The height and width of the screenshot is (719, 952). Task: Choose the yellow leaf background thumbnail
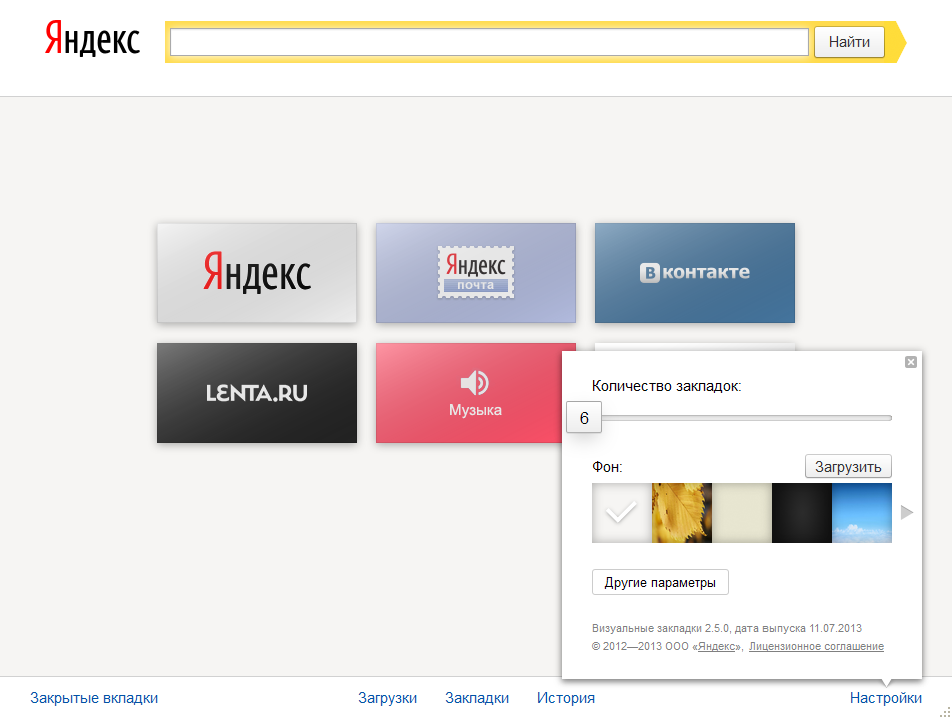[x=682, y=513]
